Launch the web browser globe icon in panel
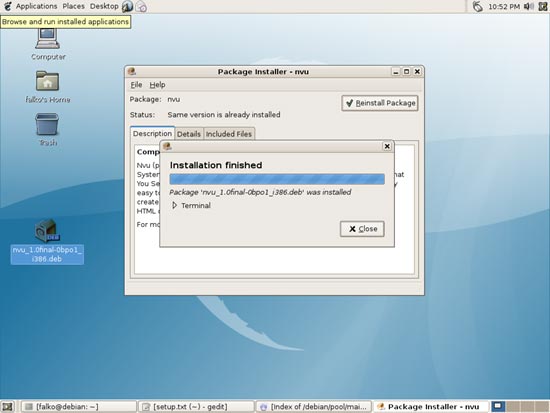 pos(127,6)
